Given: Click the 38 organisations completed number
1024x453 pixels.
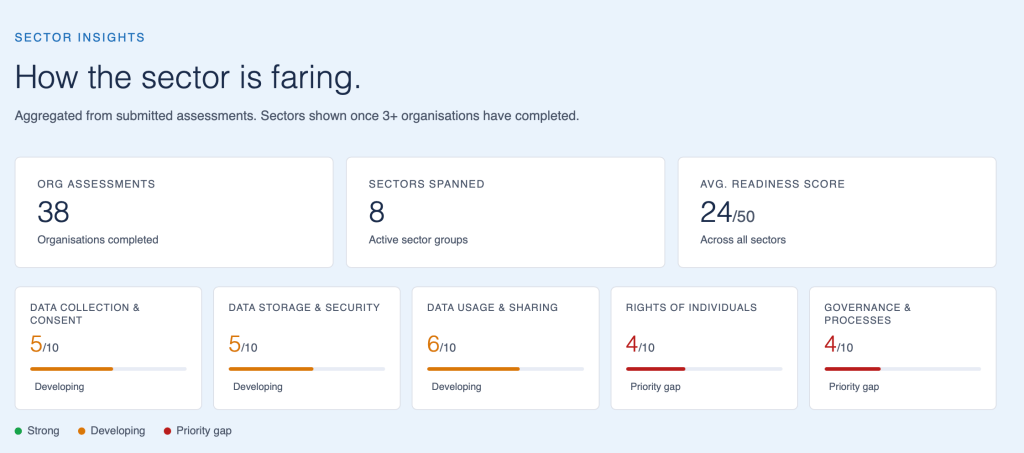Looking at the screenshot, I should coord(54,212).
